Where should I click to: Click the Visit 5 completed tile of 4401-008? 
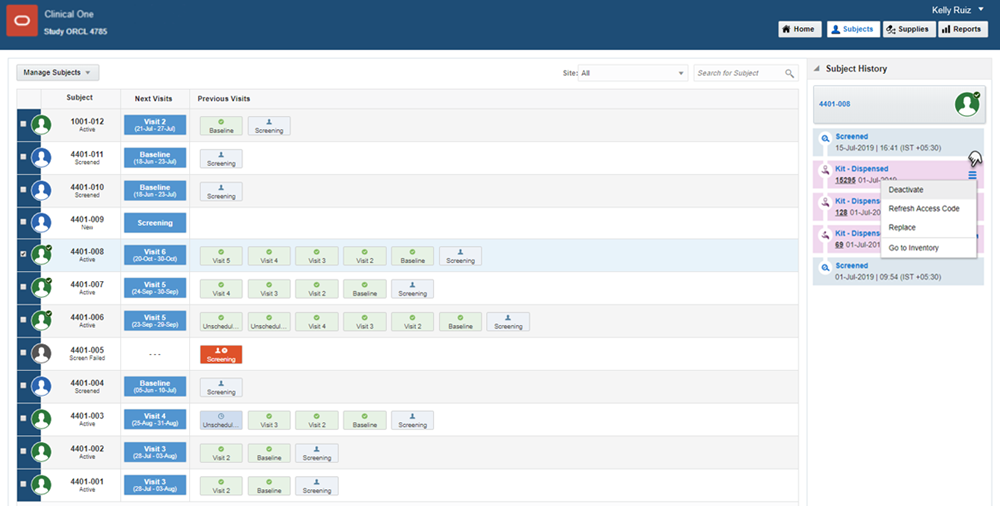[x=221, y=256]
